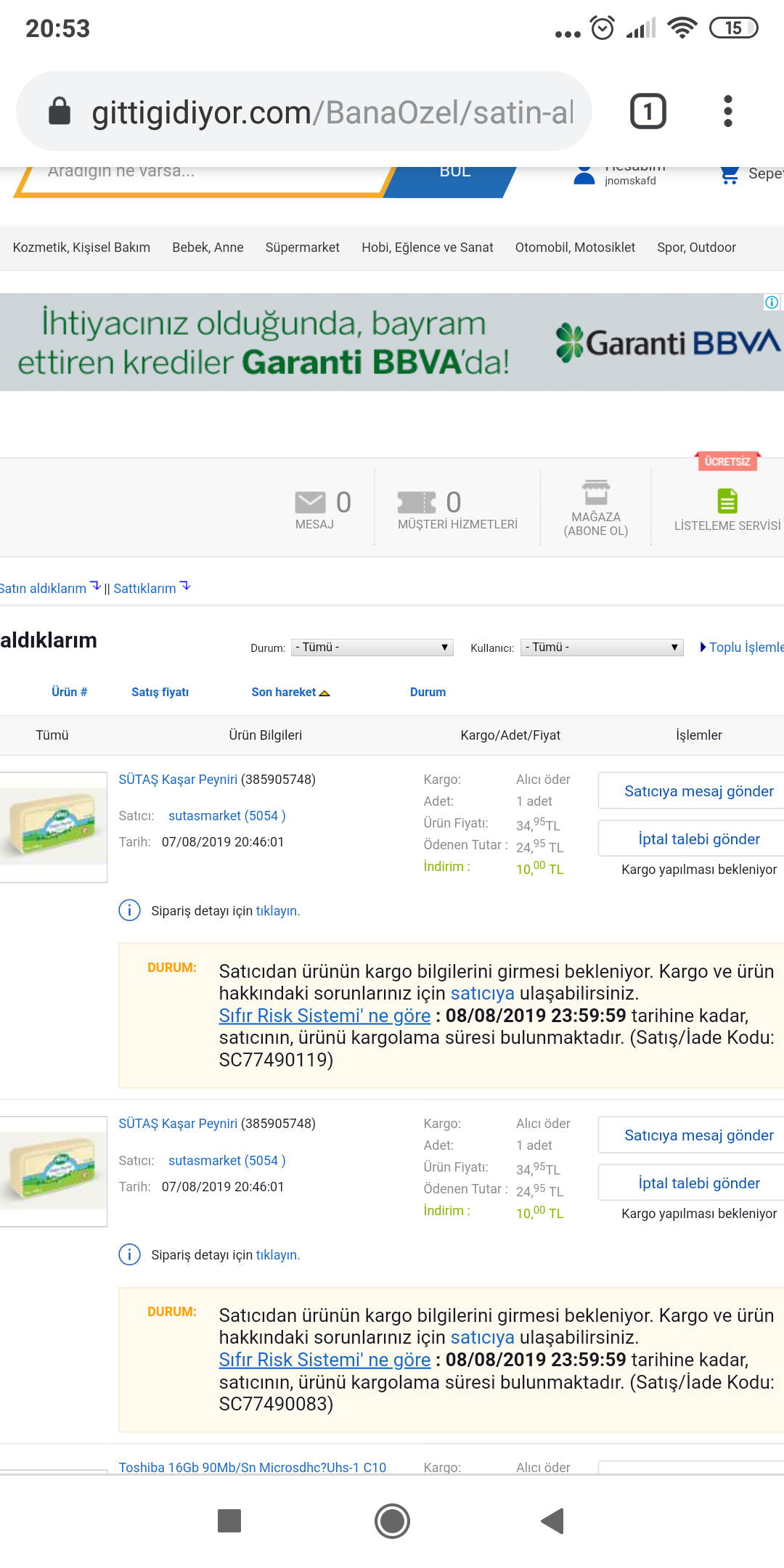Screen dimensions: 784x1568
Task: Open Listeleme Servisi document icon
Action: [727, 501]
